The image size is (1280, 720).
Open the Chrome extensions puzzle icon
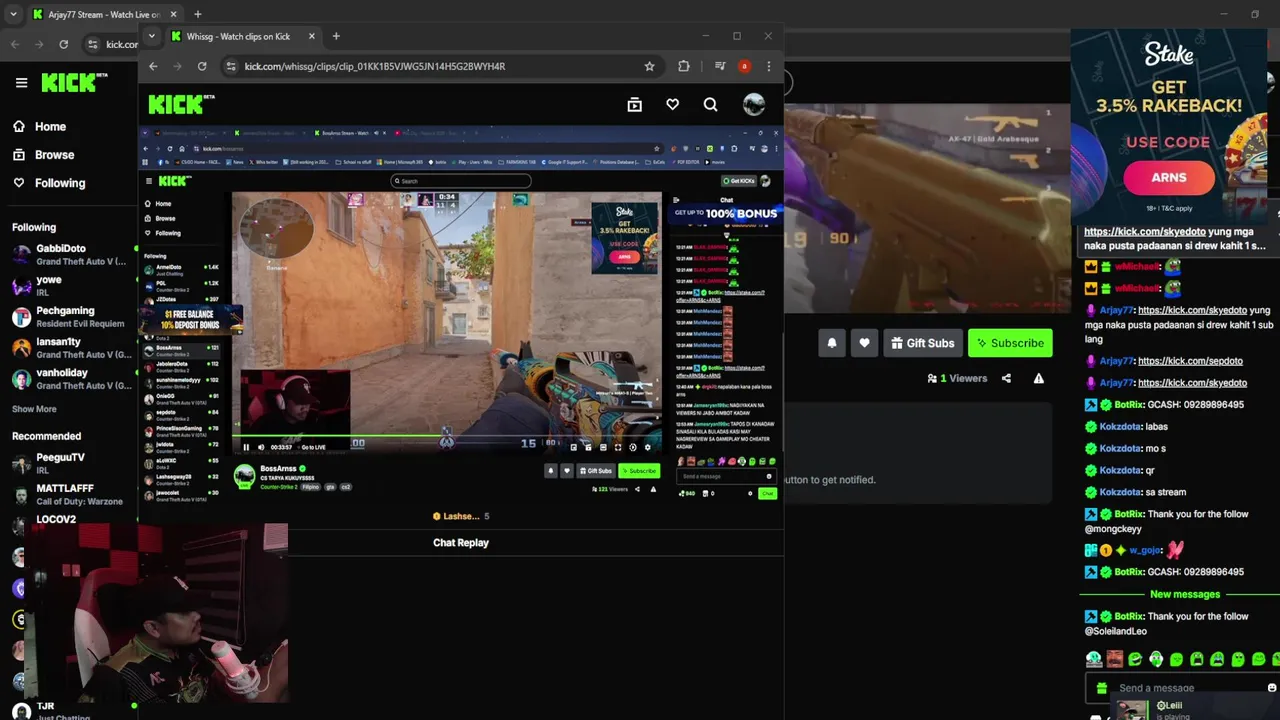pos(684,66)
